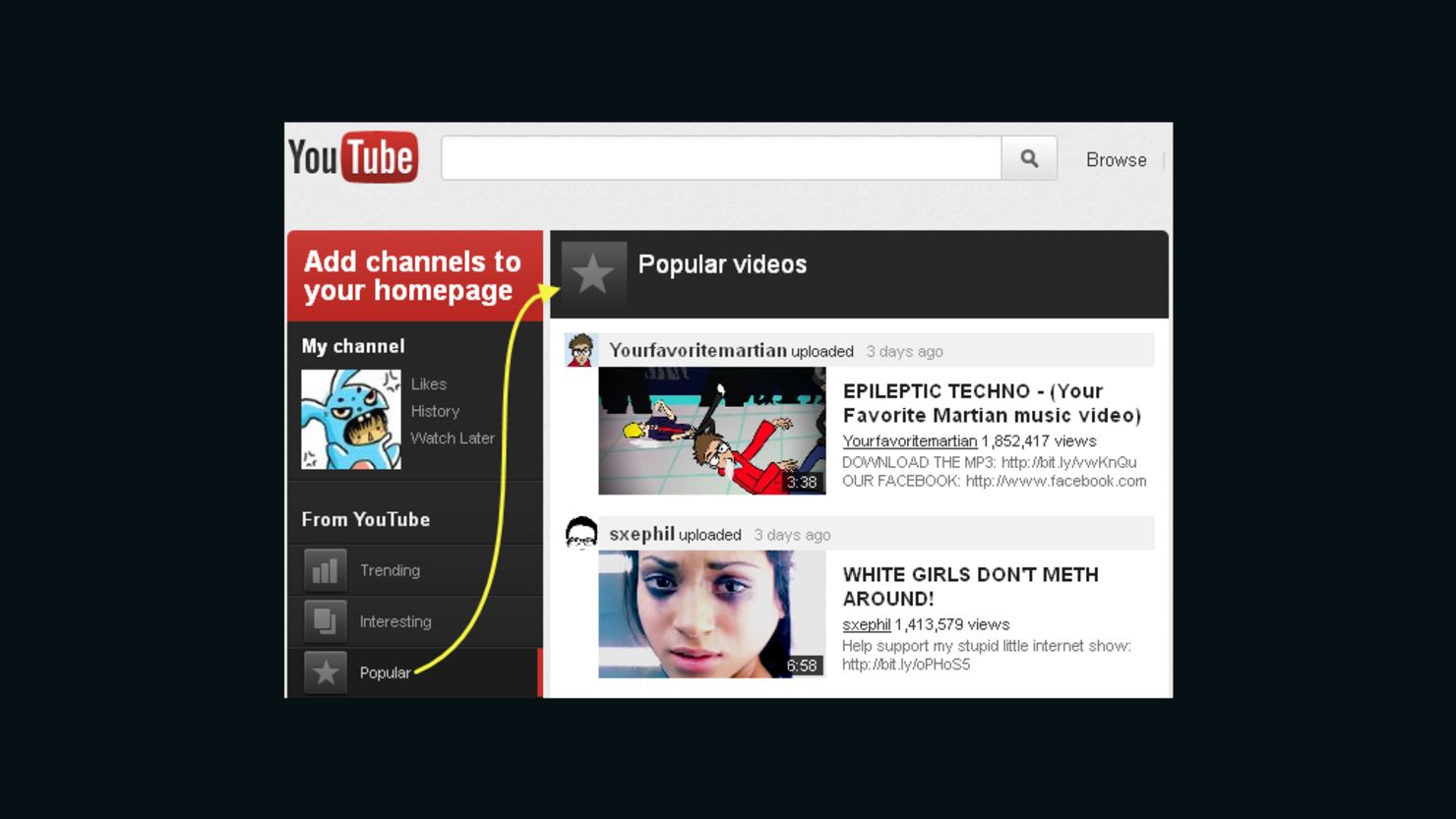The image size is (1456, 819).
Task: Click the EPILEPTIC TECHNO video thumbnail
Action: (x=711, y=431)
